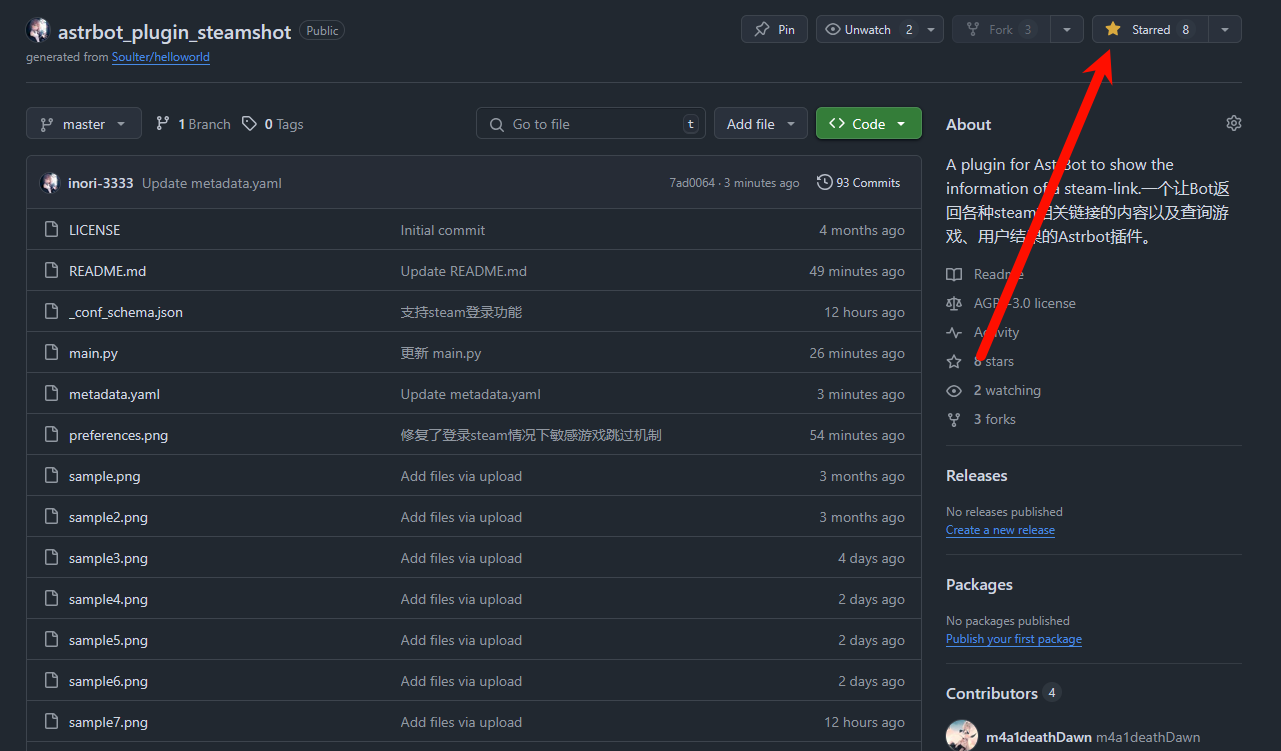Open the green Code dropdown

[869, 124]
